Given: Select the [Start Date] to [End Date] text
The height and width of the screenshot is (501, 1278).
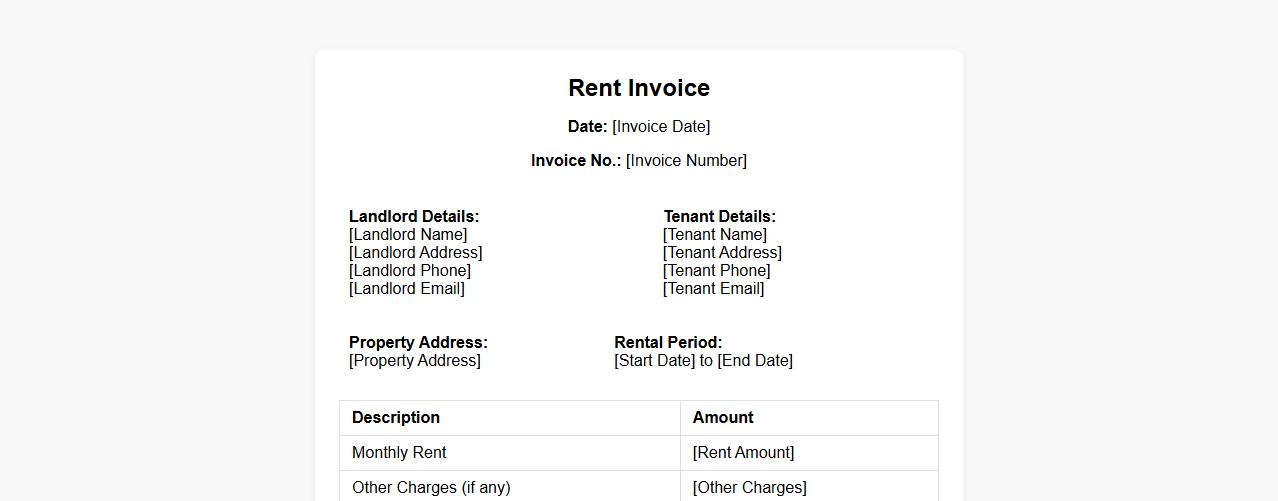Looking at the screenshot, I should coord(703,360).
